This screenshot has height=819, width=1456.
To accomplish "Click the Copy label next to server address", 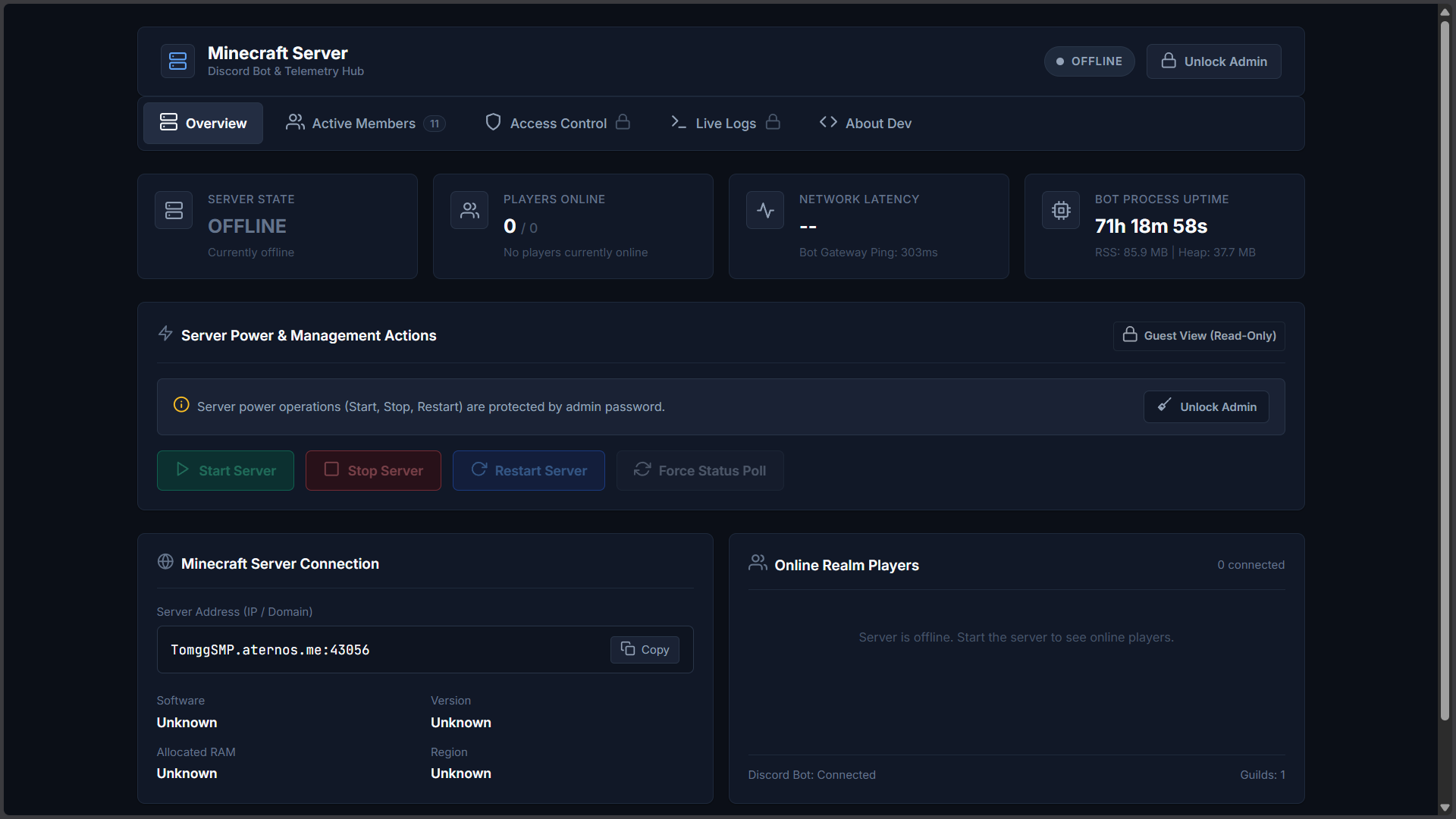I will 655,650.
